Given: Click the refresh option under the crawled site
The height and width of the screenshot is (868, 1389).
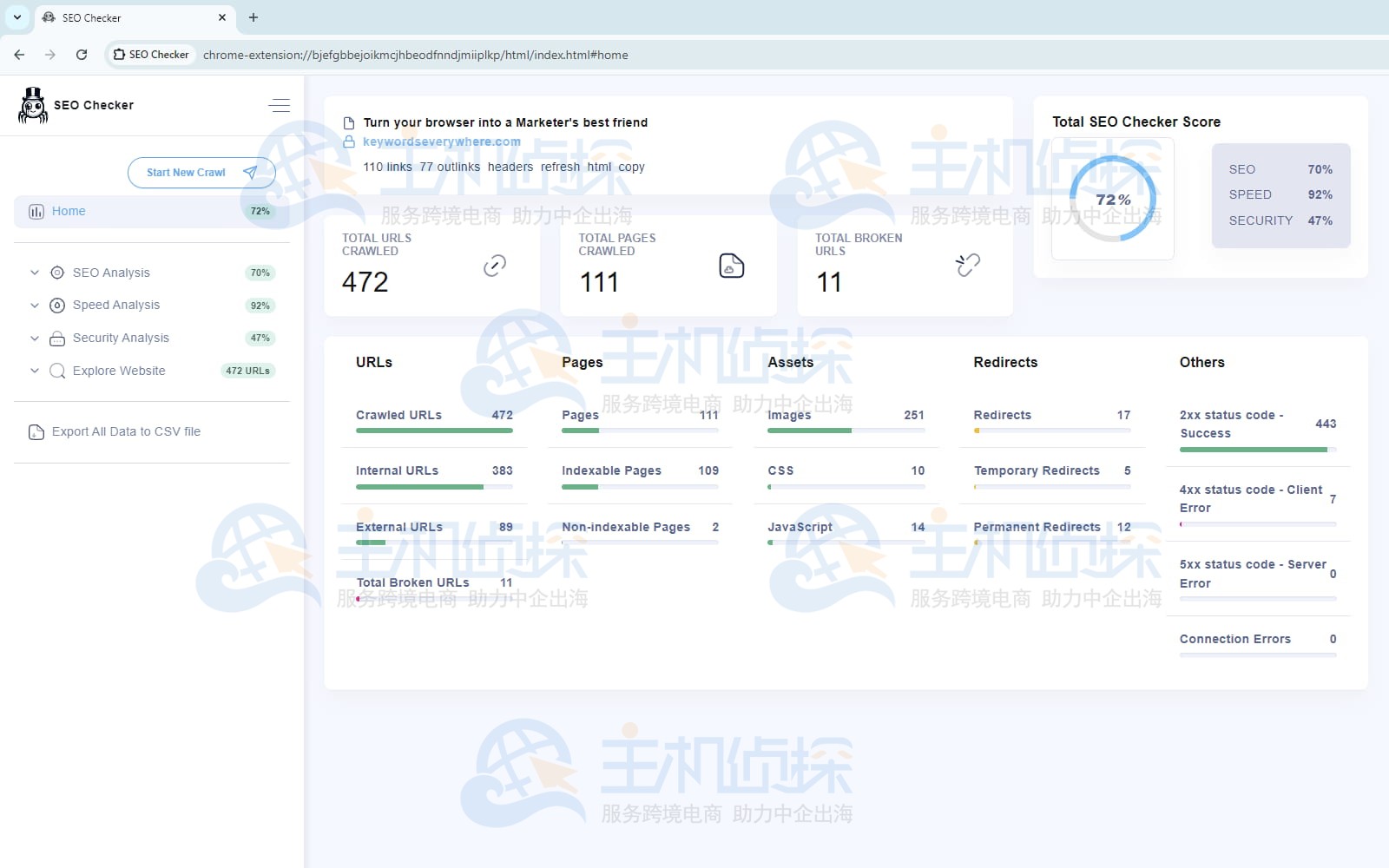Looking at the screenshot, I should 560,167.
